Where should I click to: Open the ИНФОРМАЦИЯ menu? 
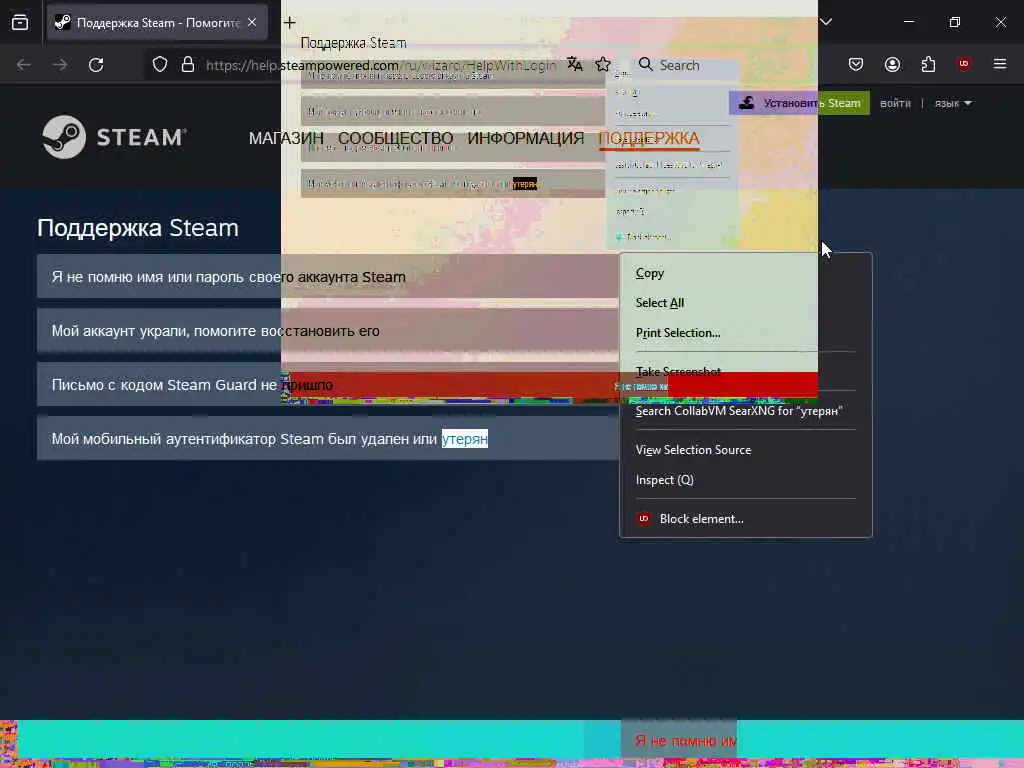tap(526, 138)
